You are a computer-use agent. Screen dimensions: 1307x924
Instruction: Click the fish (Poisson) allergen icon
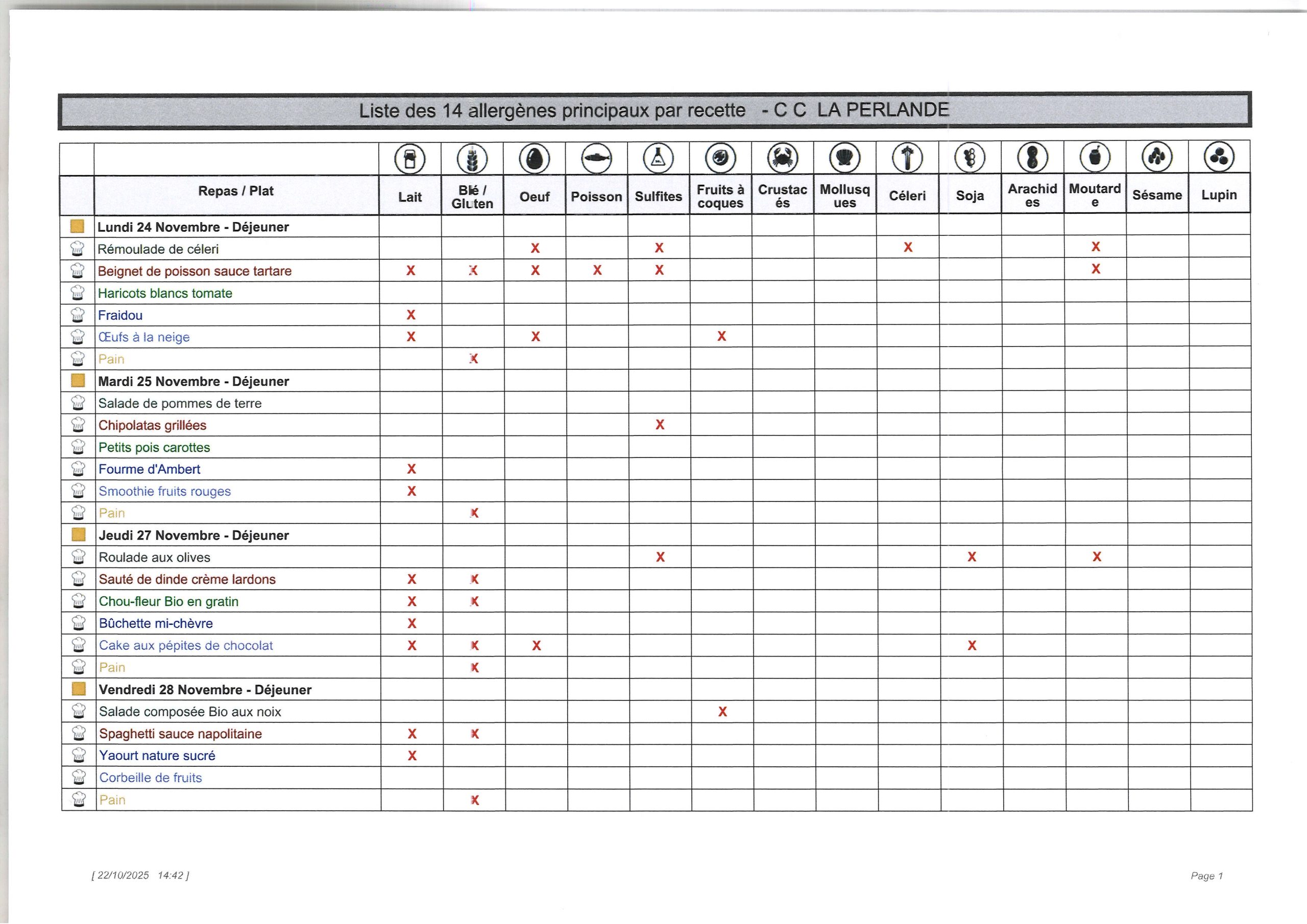(596, 158)
